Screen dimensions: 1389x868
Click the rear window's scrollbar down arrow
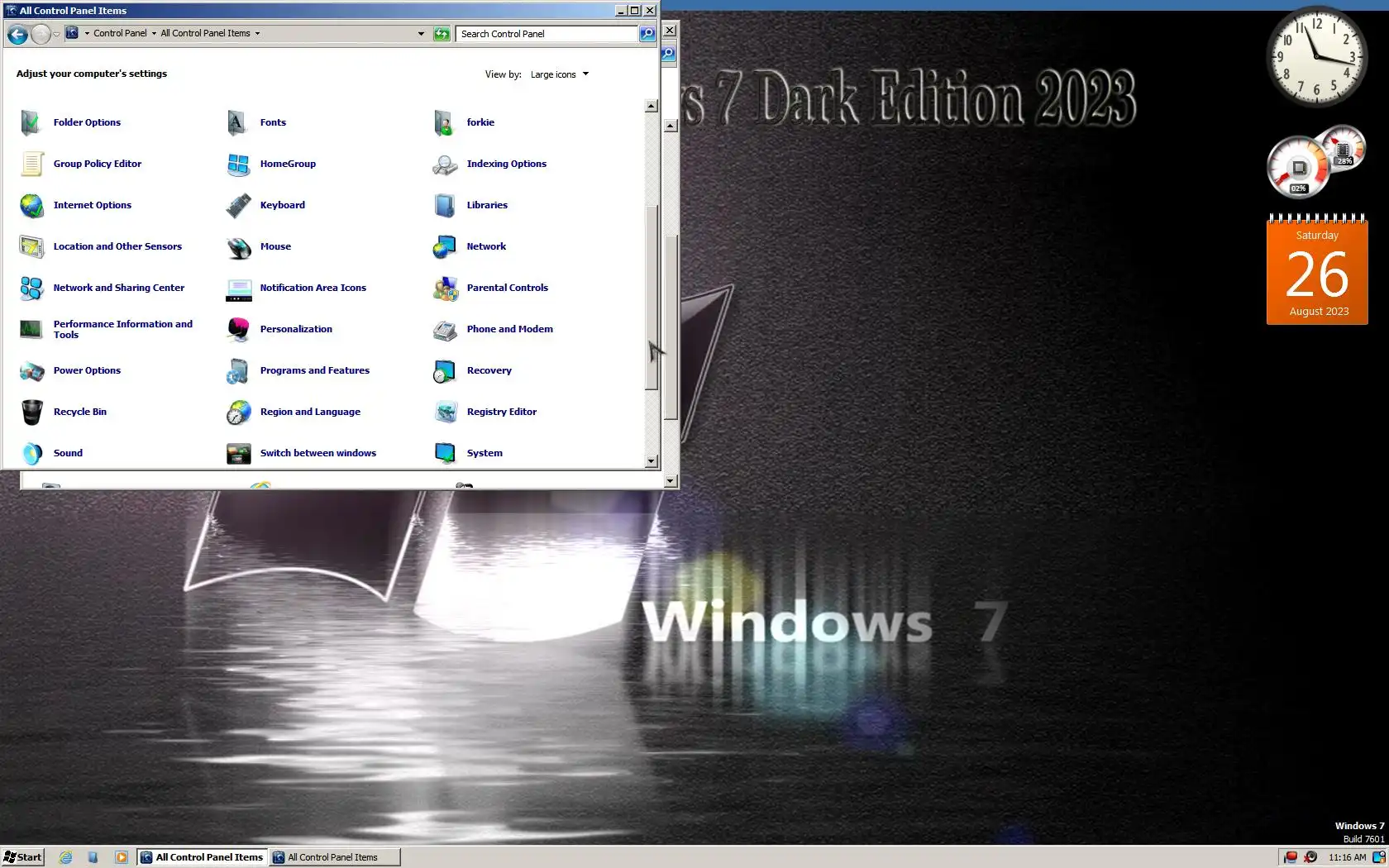click(671, 480)
